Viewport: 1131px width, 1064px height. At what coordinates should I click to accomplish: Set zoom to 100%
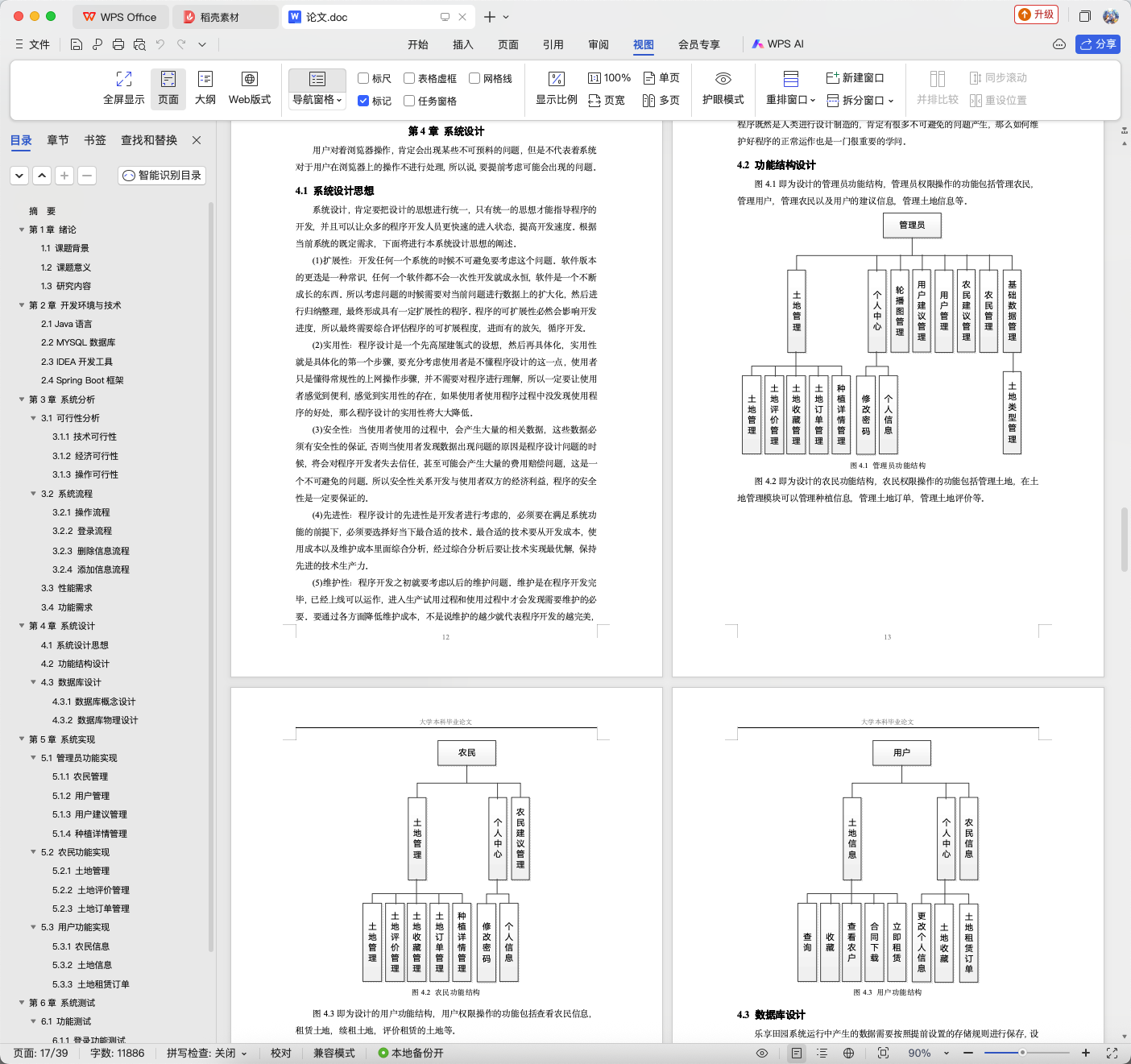(610, 78)
